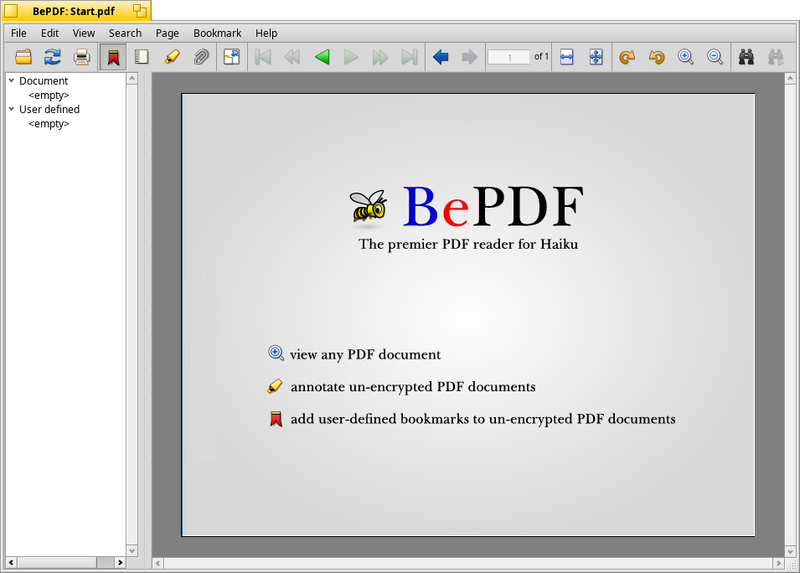Fit the whole page to window icon
The image size is (800, 573).
(596, 57)
